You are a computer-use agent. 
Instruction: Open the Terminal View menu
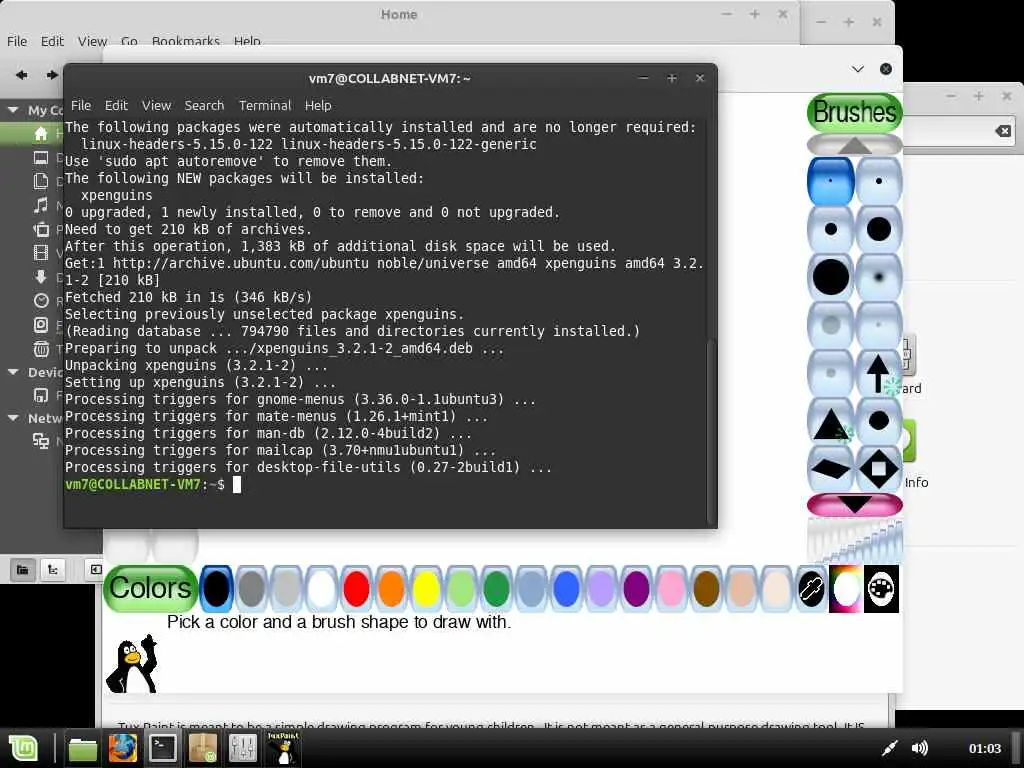(157, 105)
